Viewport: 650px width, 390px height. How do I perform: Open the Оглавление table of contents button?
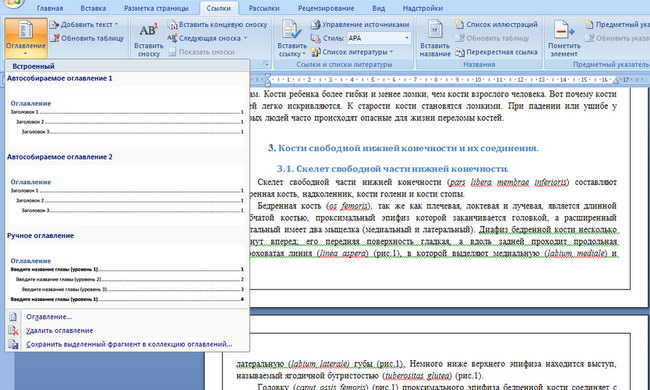coord(26,38)
